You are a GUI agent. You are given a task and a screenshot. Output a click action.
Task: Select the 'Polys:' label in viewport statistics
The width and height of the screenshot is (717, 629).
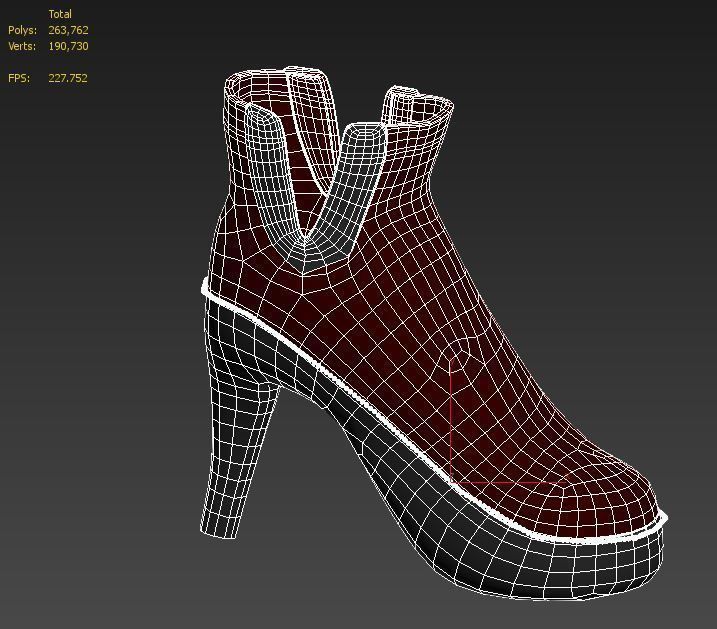[22, 30]
